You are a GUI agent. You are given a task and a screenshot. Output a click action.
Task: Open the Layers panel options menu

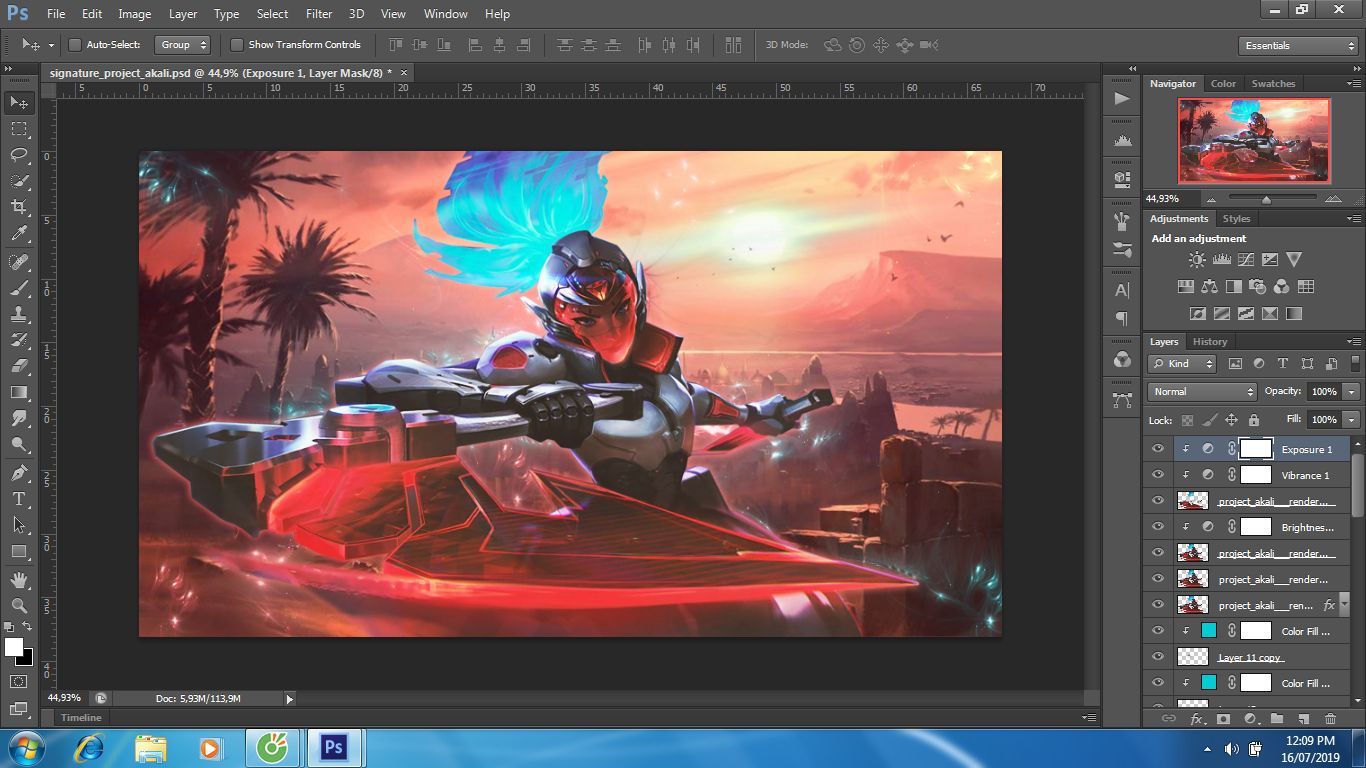click(1354, 342)
